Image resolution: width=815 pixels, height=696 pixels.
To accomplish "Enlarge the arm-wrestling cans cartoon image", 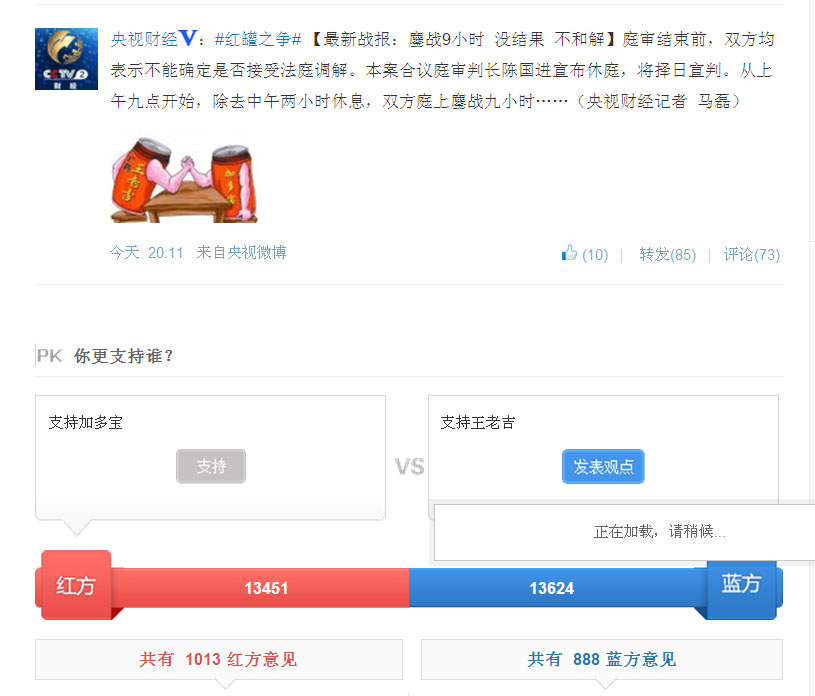I will coord(184,179).
